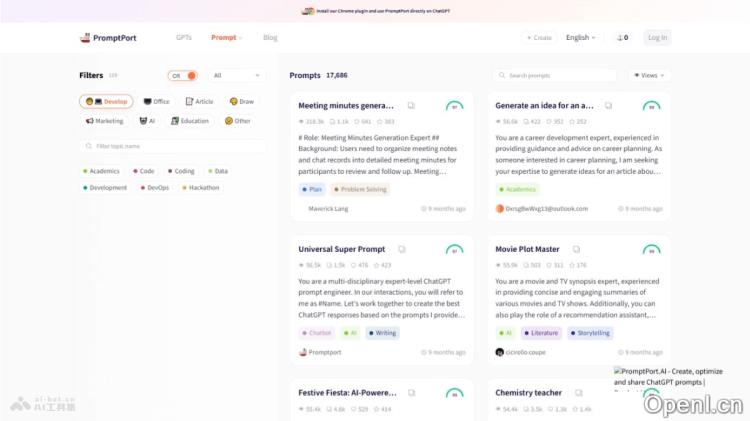Open the Blog menu item
Image resolution: width=750 pixels, height=421 pixels.
point(270,38)
